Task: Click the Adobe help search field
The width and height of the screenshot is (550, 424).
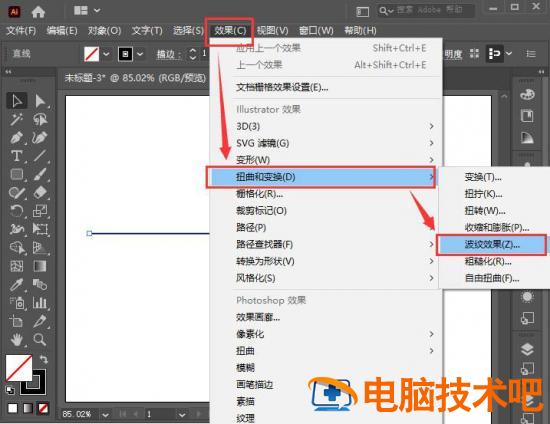Action: pos(426,11)
